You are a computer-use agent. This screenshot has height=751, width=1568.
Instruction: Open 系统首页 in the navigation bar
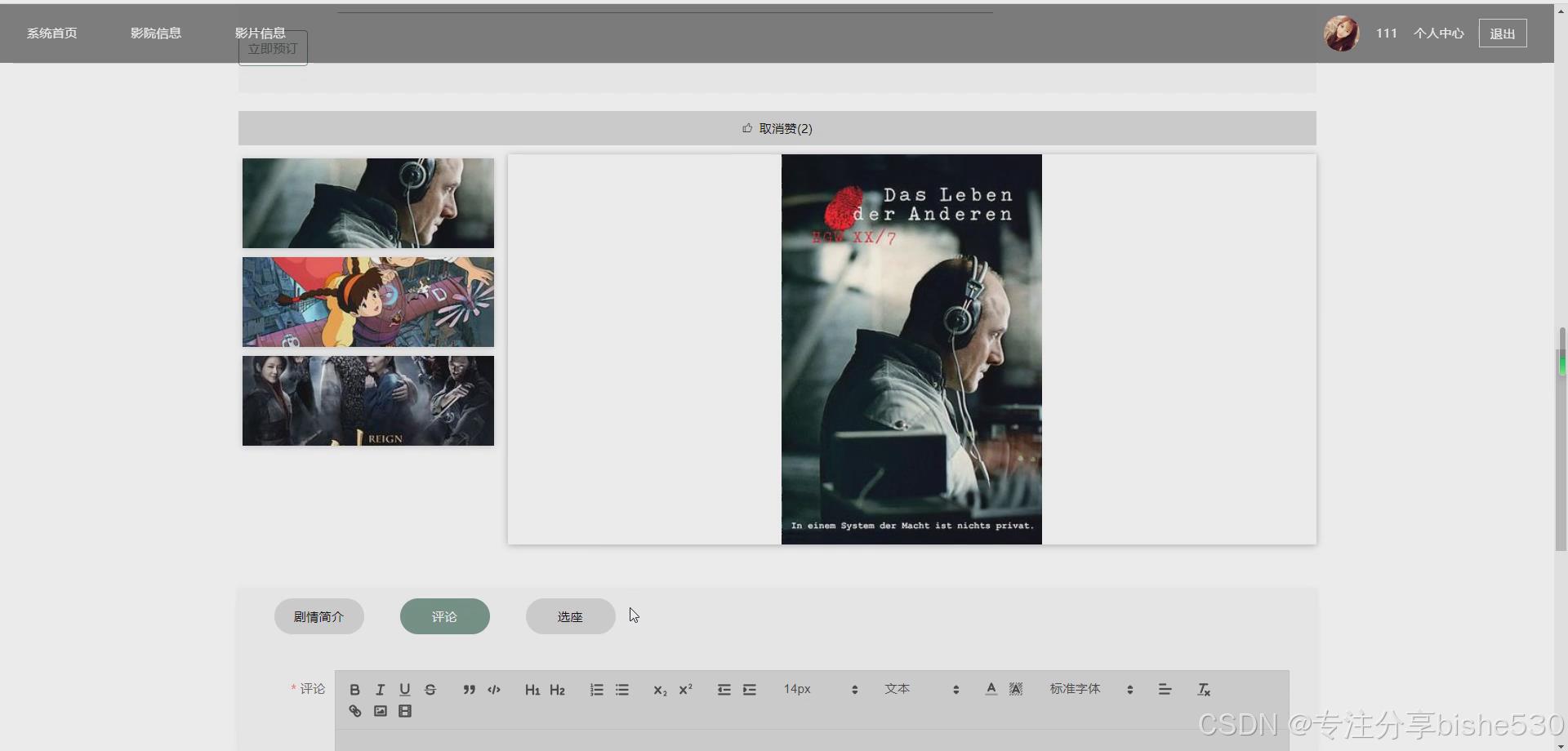pos(52,33)
